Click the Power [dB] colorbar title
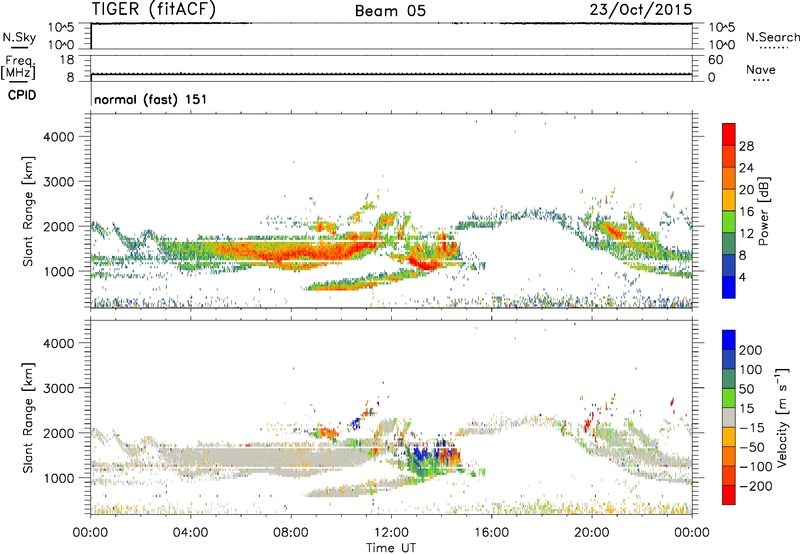Screen dimensions: 800x554 (x=764, y=211)
